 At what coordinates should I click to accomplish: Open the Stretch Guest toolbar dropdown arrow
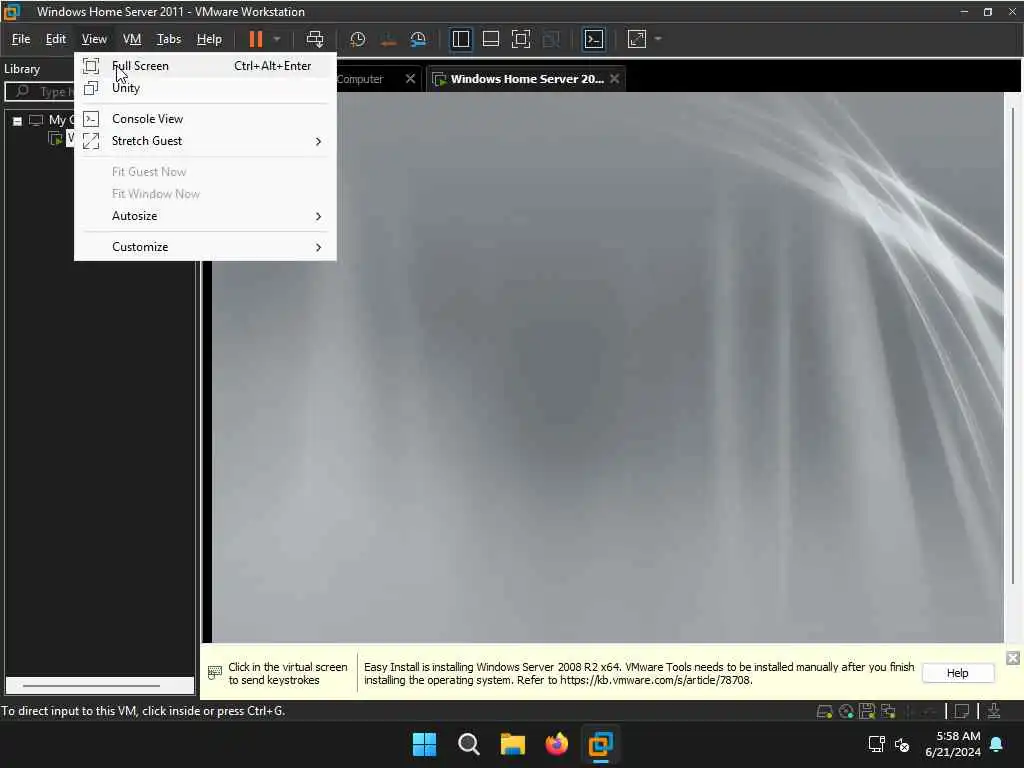658,39
